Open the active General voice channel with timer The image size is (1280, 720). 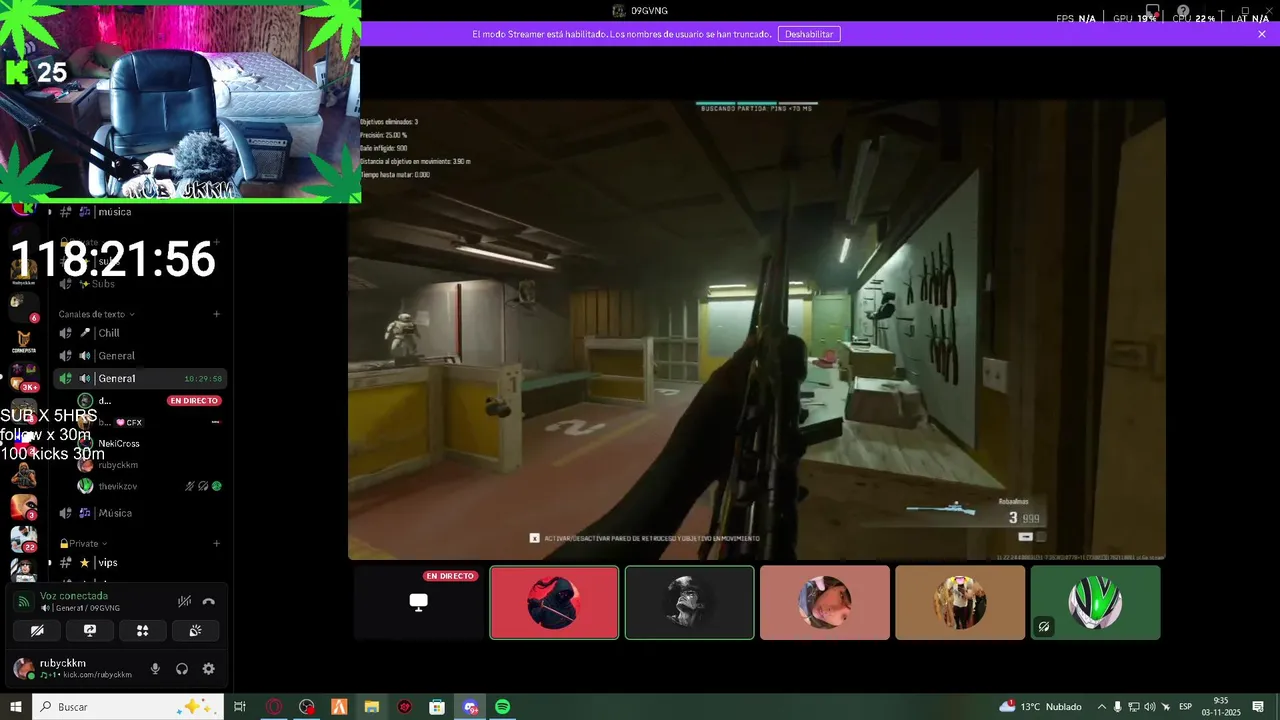142,379
